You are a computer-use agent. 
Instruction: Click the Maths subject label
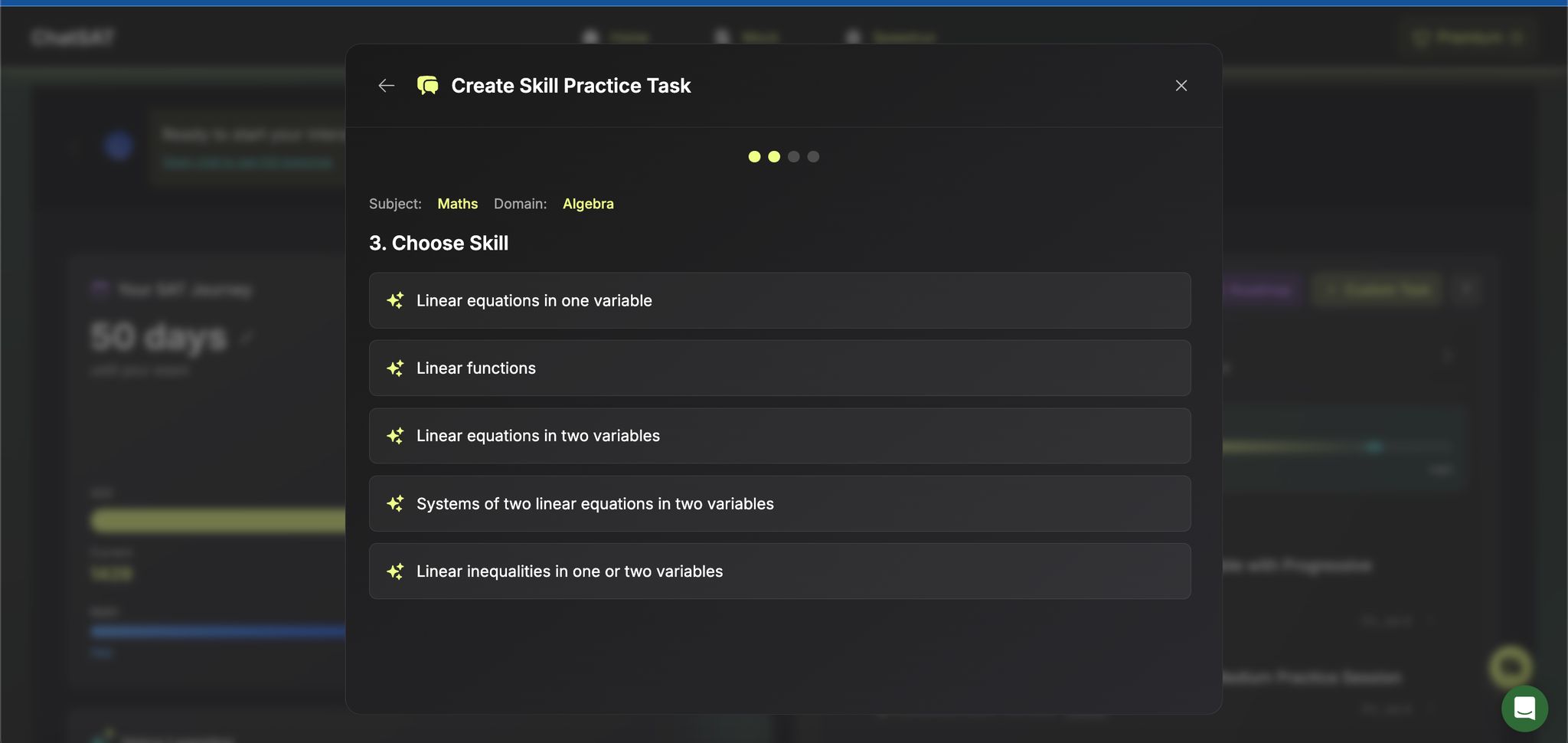[457, 204]
